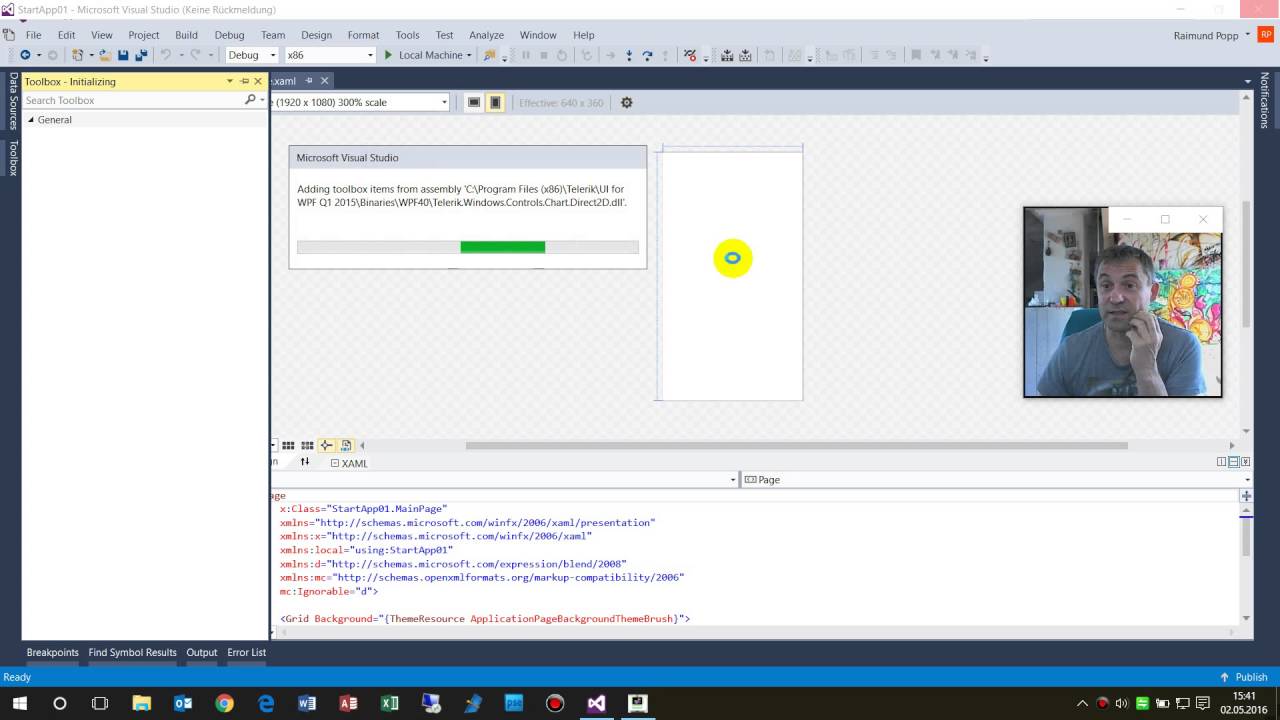
Task: Switch to the XAML pane tab
Action: (x=349, y=463)
